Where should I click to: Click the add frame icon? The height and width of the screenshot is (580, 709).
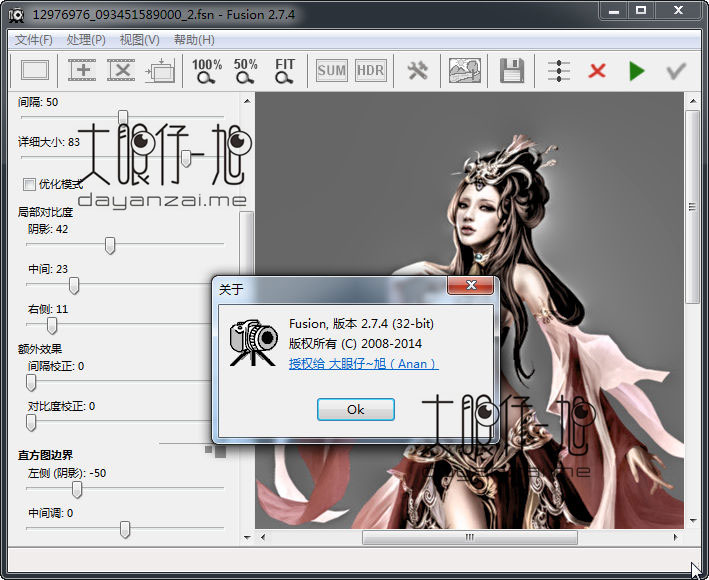click(82, 71)
